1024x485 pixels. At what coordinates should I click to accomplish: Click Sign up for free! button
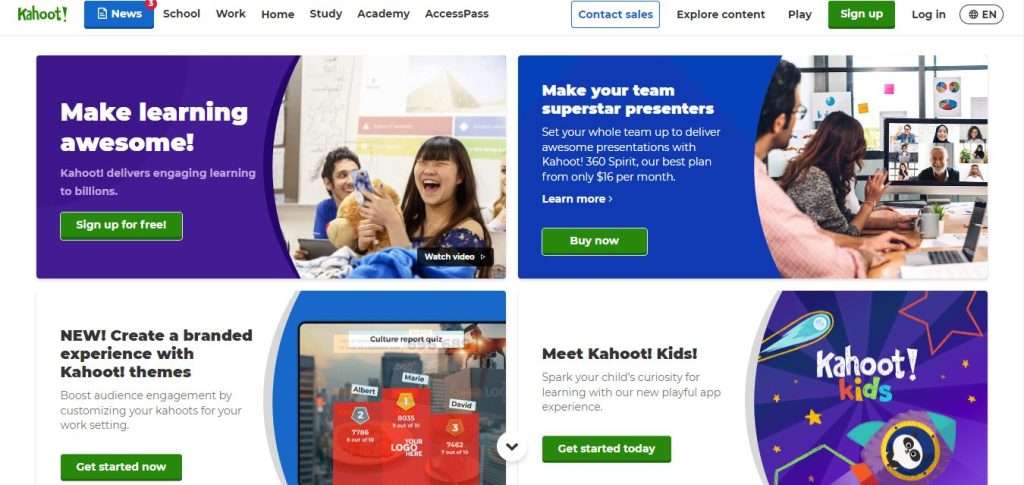pyautogui.click(x=121, y=226)
